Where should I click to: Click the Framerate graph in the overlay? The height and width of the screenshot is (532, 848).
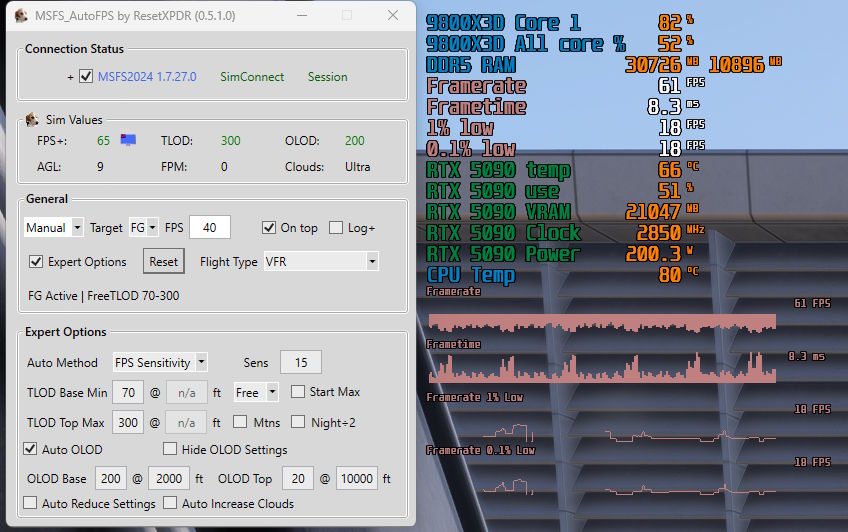pyautogui.click(x=602, y=323)
